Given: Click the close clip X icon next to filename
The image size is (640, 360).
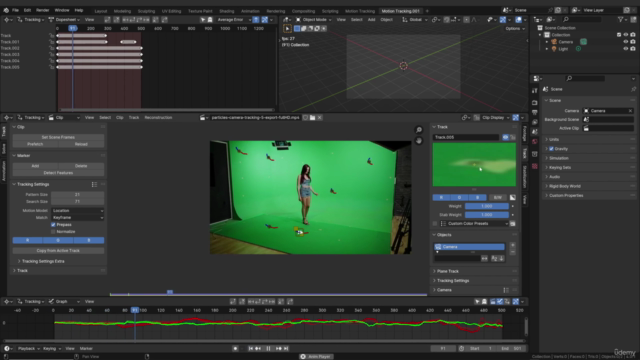Looking at the screenshot, I should (x=320, y=118).
